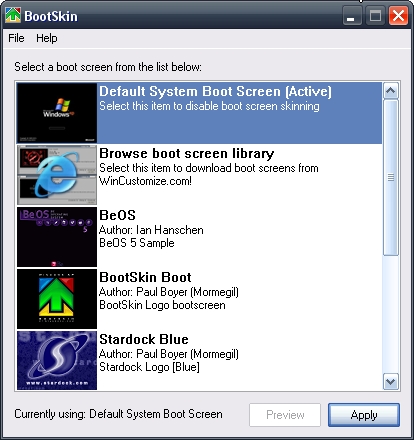Click "BeOS 5 Sample" description
414x440 pixels.
(x=137, y=243)
